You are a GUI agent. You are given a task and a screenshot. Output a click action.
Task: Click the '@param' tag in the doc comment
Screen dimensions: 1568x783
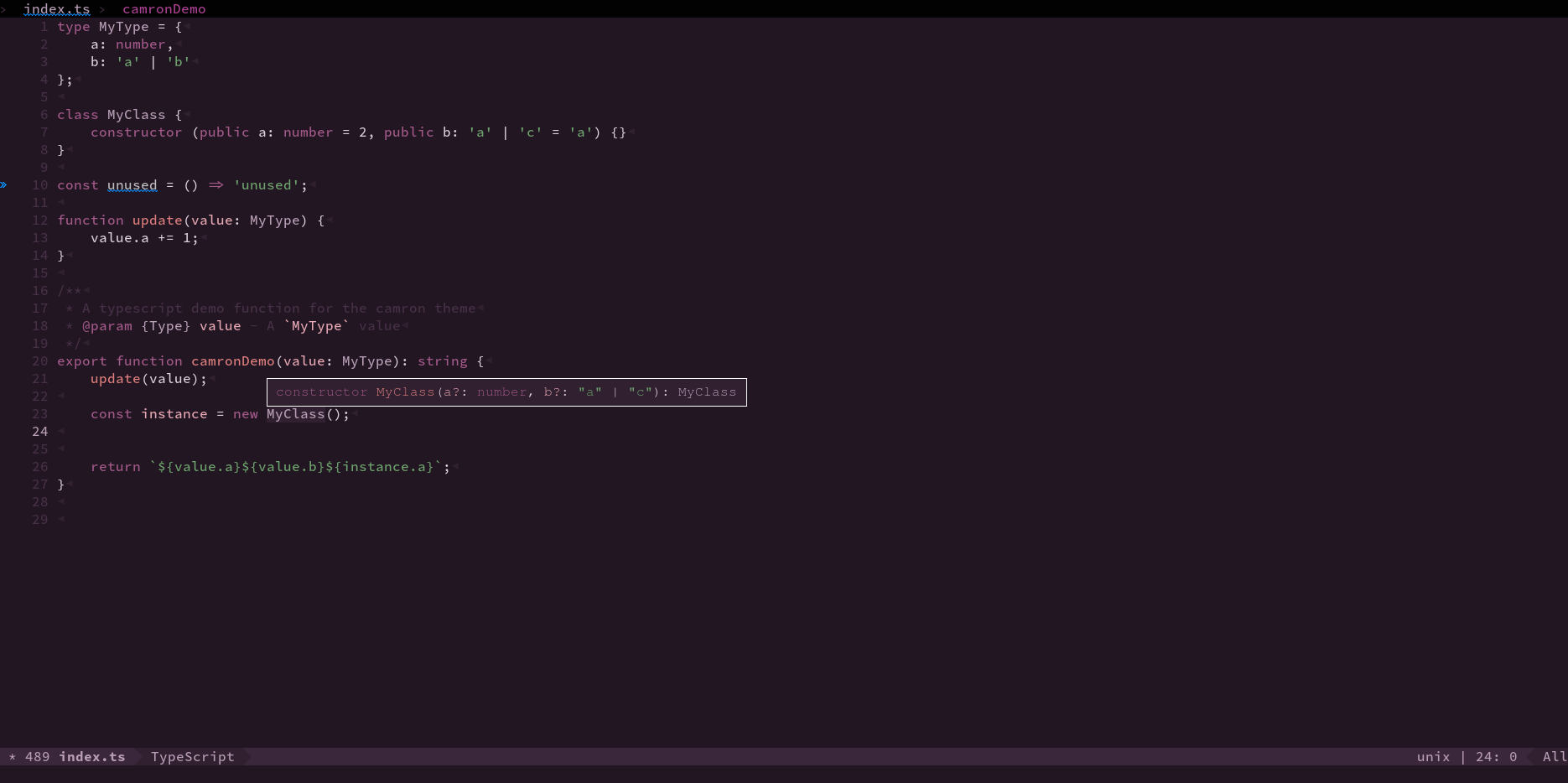pos(106,326)
